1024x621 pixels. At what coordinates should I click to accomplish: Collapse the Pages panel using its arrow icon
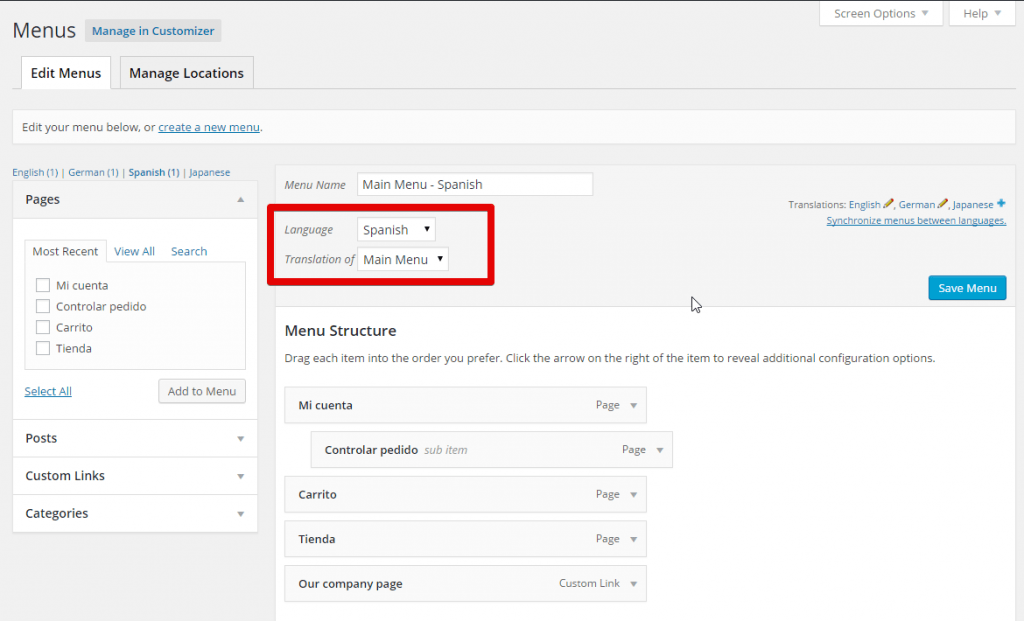[241, 199]
